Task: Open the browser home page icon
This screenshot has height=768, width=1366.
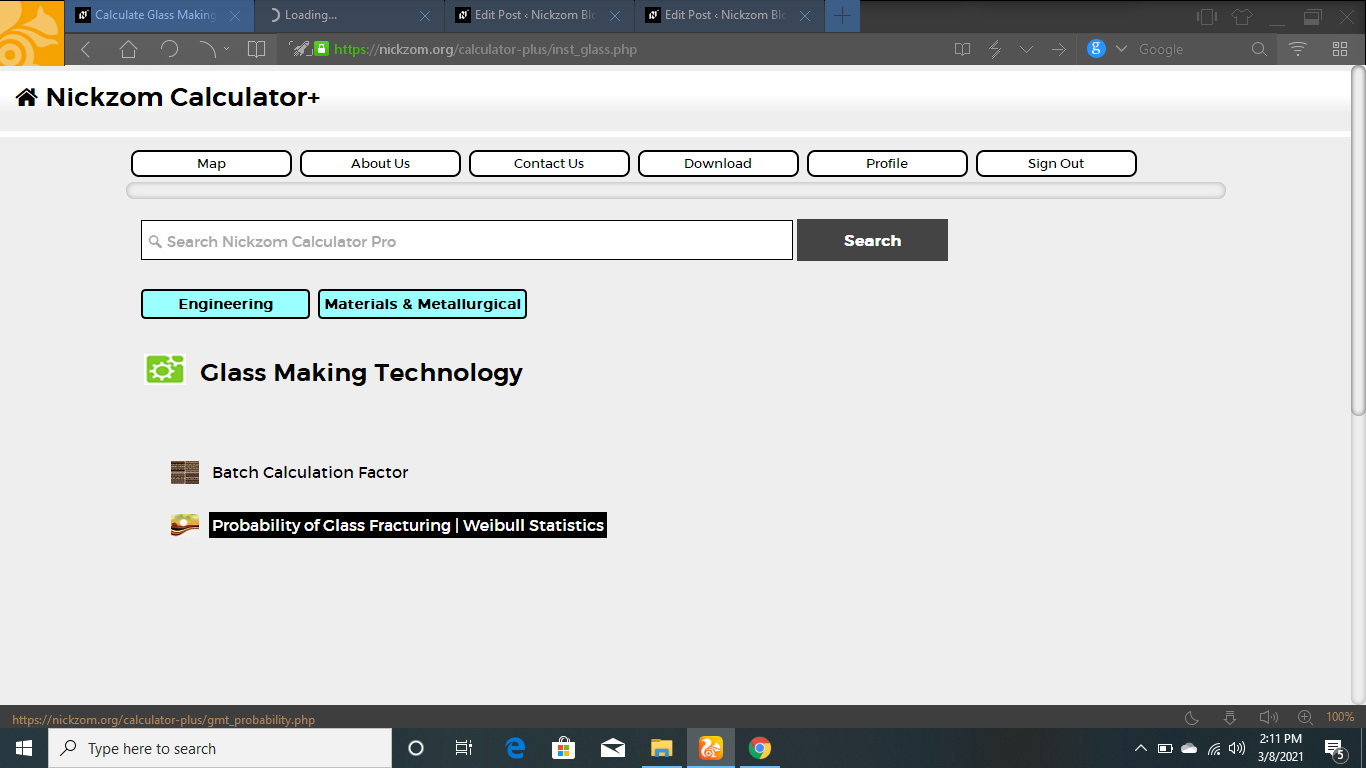Action: [x=128, y=49]
